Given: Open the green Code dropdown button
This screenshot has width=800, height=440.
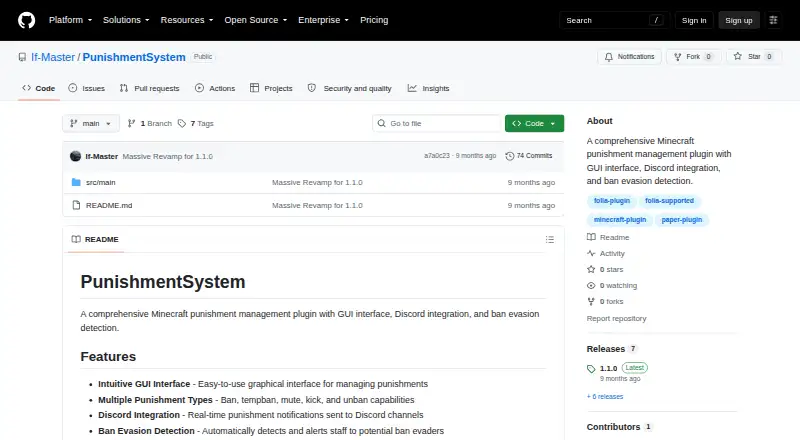Looking at the screenshot, I should [534, 124].
